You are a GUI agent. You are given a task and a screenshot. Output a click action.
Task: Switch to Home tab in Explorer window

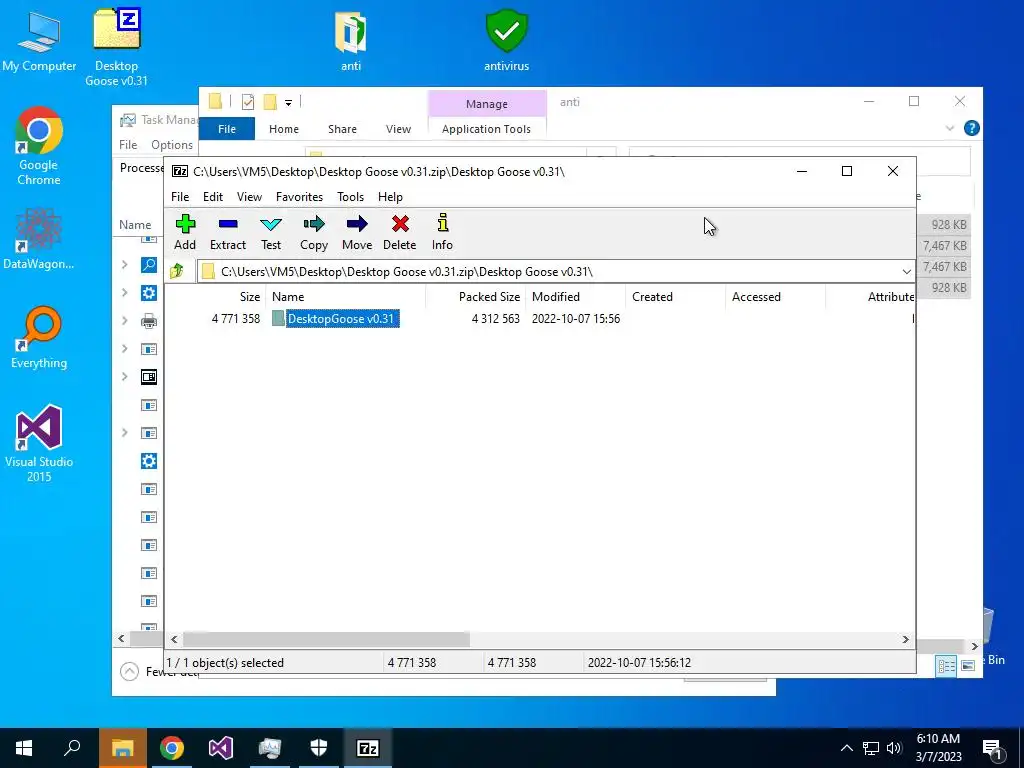pyautogui.click(x=283, y=129)
